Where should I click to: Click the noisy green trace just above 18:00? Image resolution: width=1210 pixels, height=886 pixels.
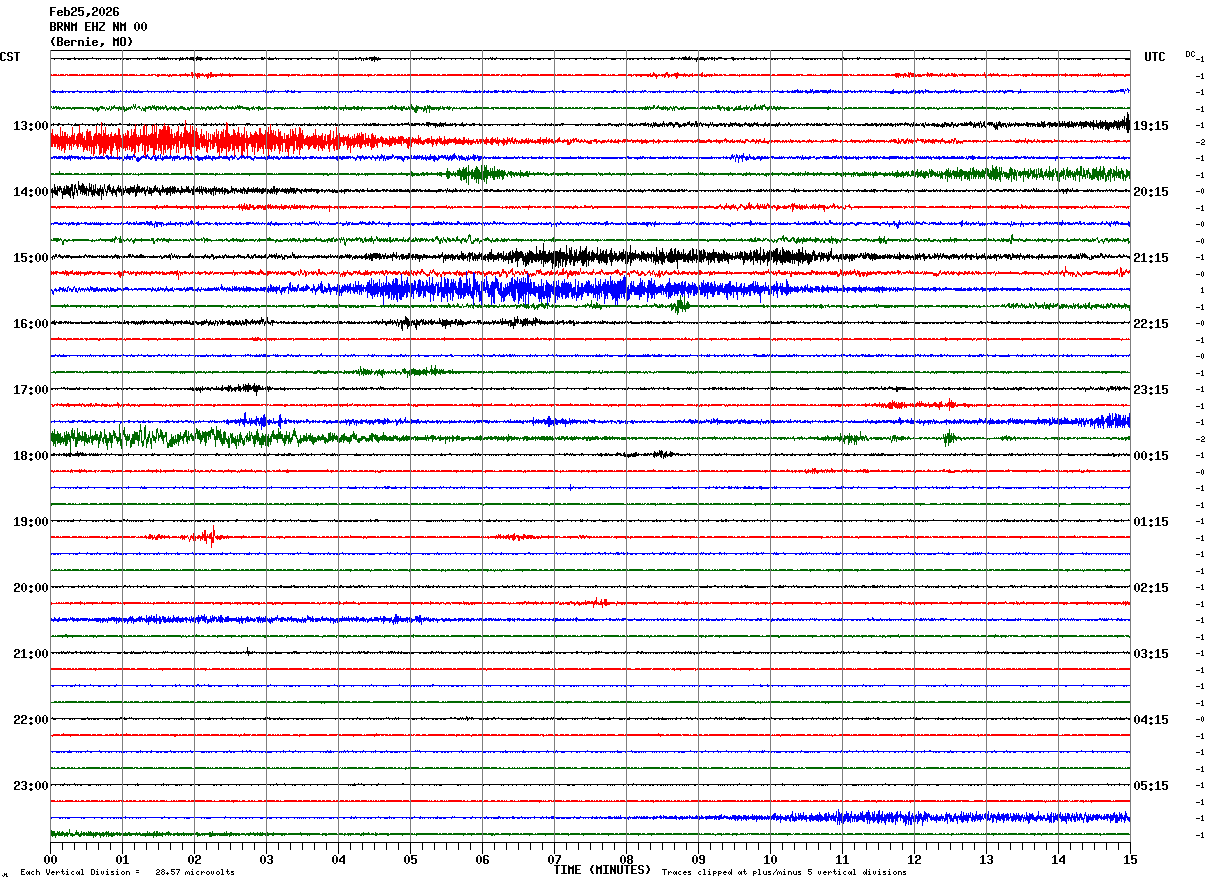590,438
